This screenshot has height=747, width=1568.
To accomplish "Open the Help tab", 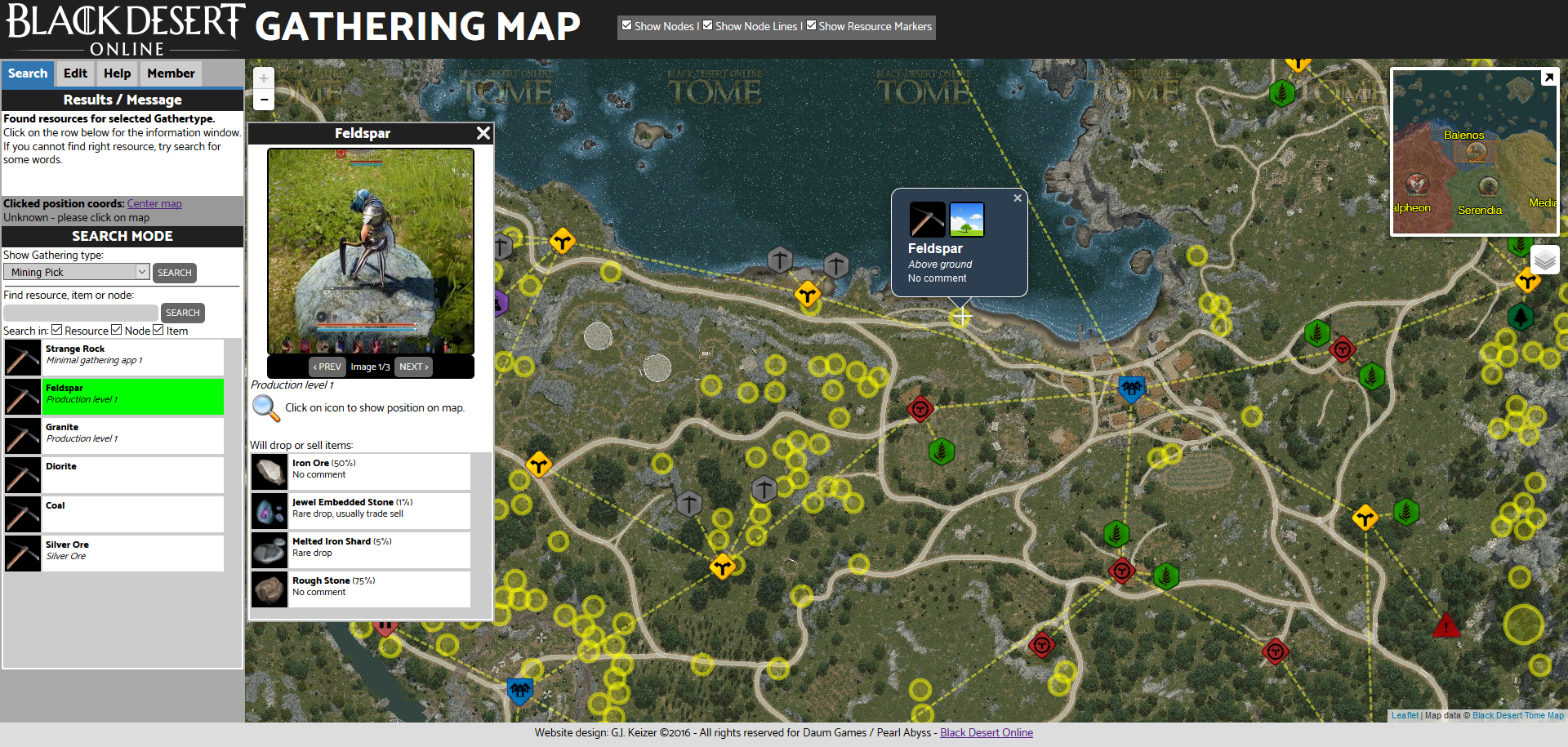I will click(x=117, y=73).
